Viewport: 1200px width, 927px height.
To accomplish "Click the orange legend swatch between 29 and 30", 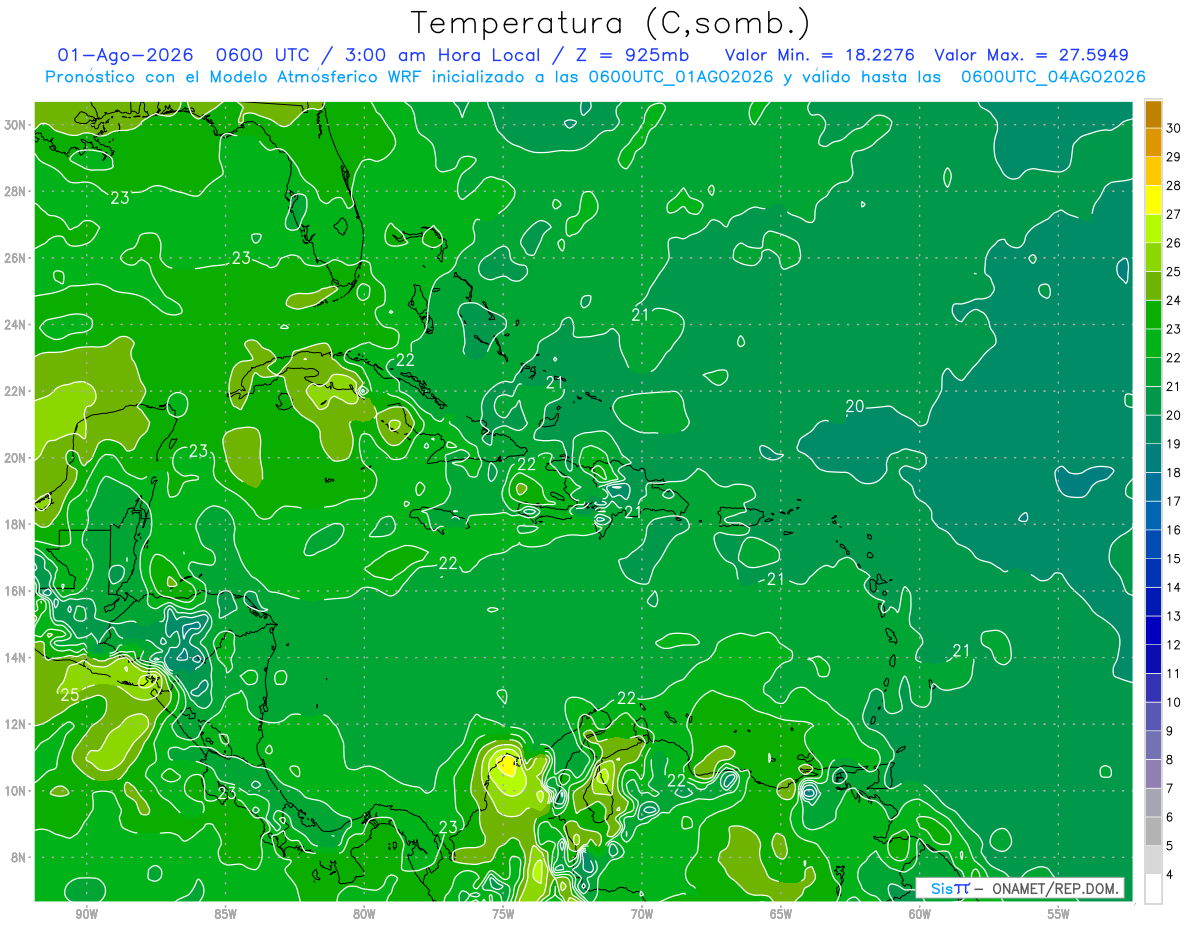I will (1153, 142).
